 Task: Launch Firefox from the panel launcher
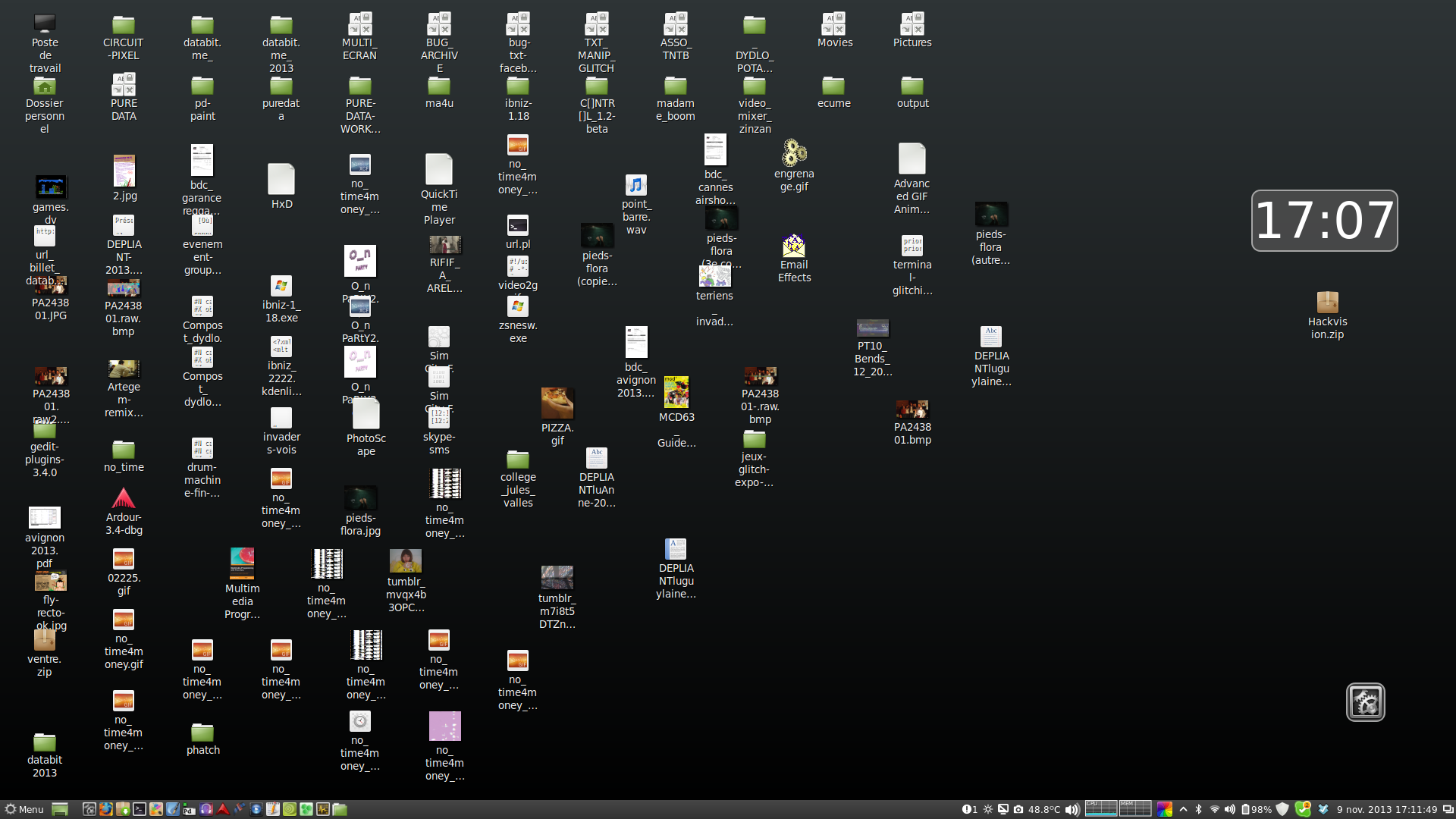[106, 809]
